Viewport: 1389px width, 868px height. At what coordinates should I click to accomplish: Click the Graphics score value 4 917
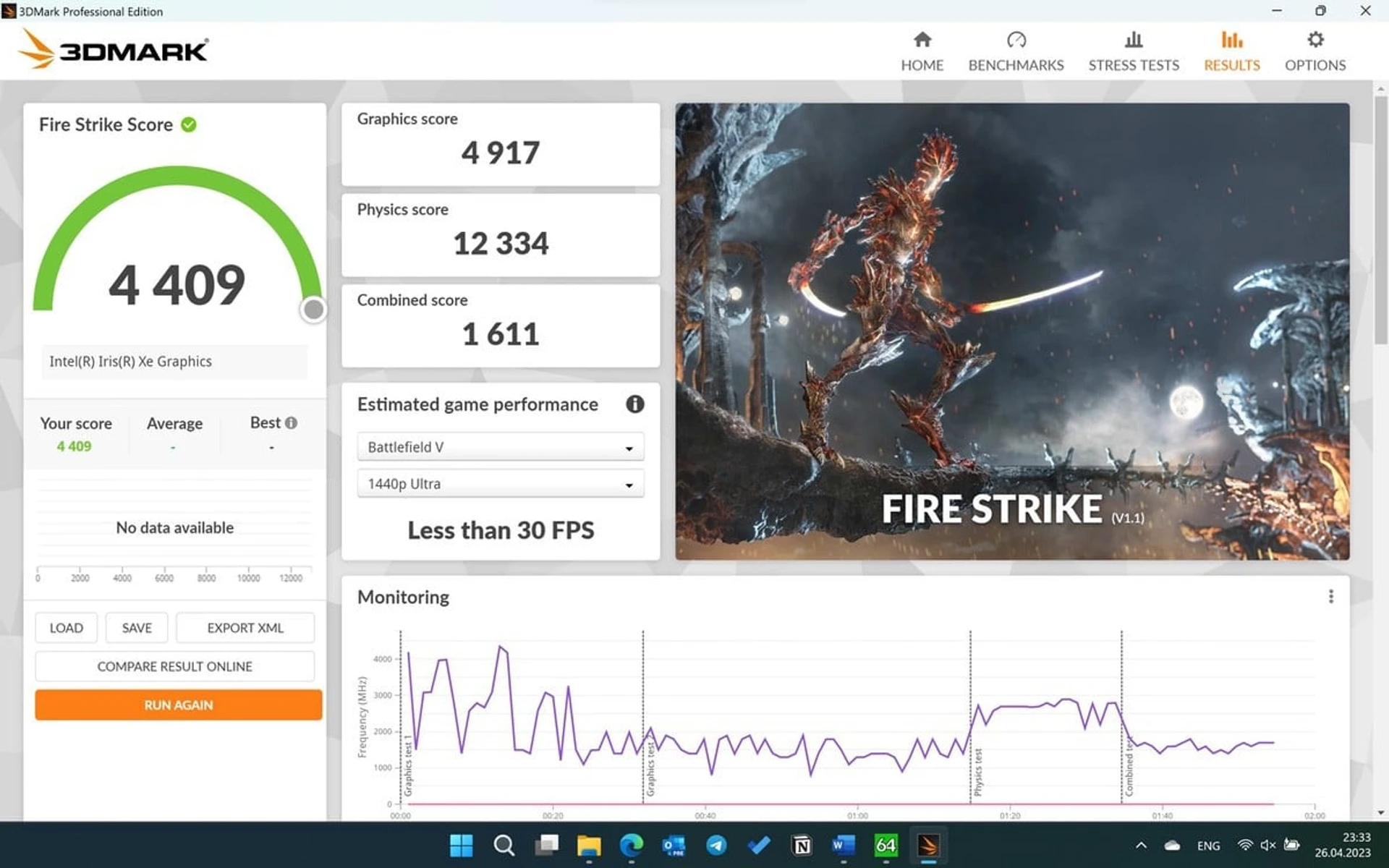point(501,153)
